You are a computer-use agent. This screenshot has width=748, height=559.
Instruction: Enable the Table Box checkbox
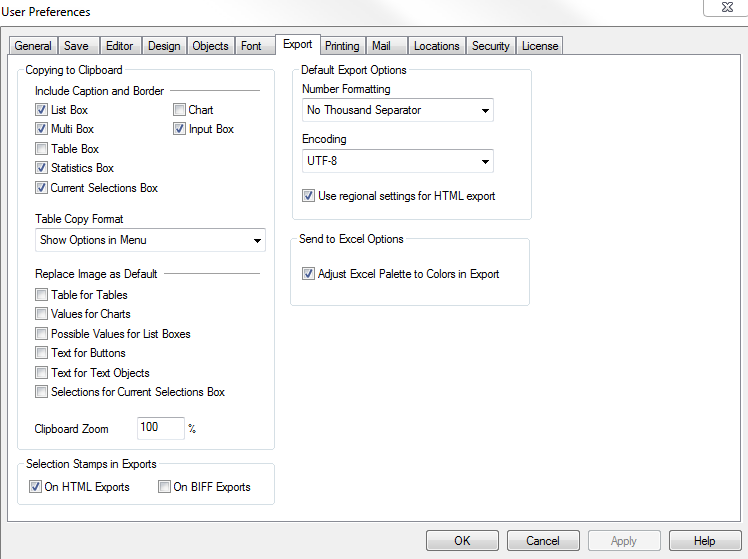point(42,149)
